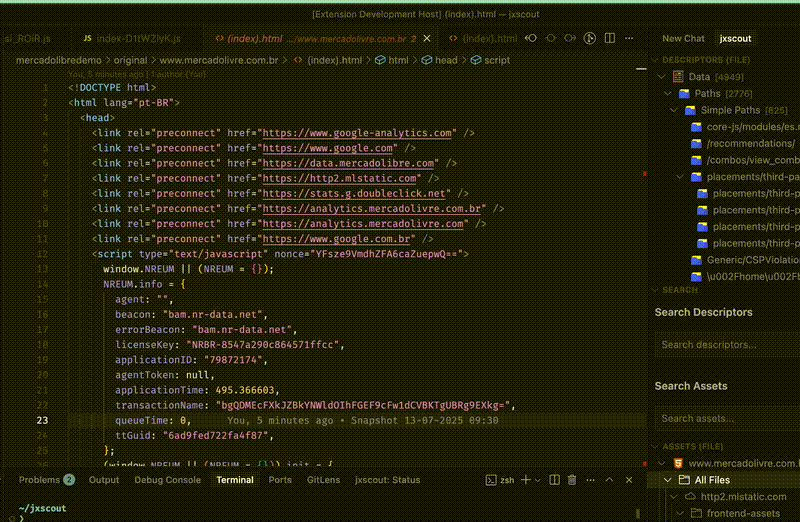Click the Search descriptors input field
Screen dimensions: 800x522
click(x=728, y=344)
